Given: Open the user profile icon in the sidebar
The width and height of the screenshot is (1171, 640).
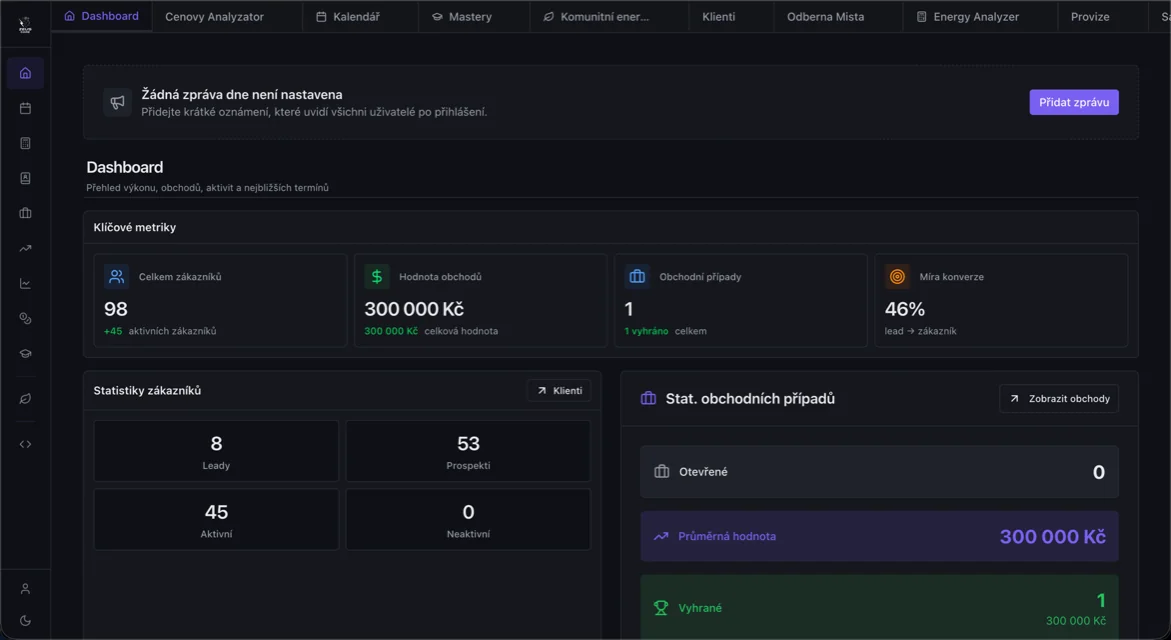Looking at the screenshot, I should 25,589.
